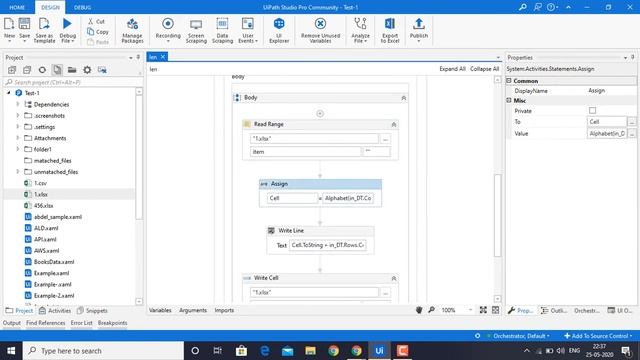Viewport: 640px width, 360px height.
Task: Open Arguments panel
Action: (193, 310)
